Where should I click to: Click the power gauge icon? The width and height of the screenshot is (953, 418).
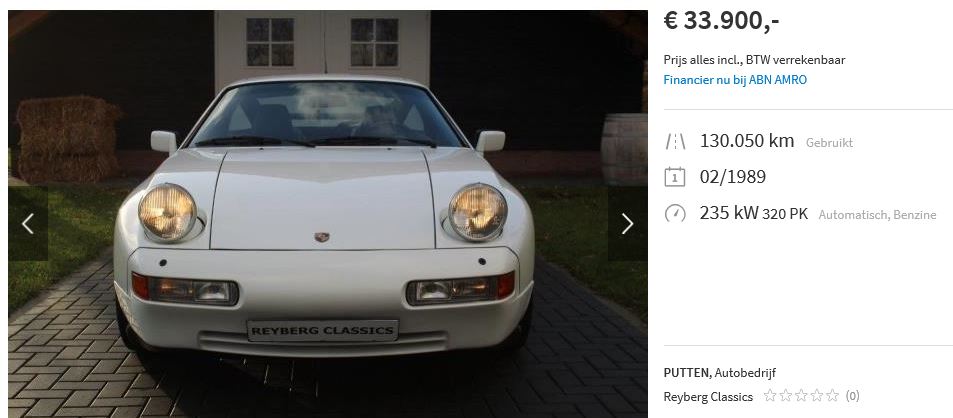pos(675,213)
